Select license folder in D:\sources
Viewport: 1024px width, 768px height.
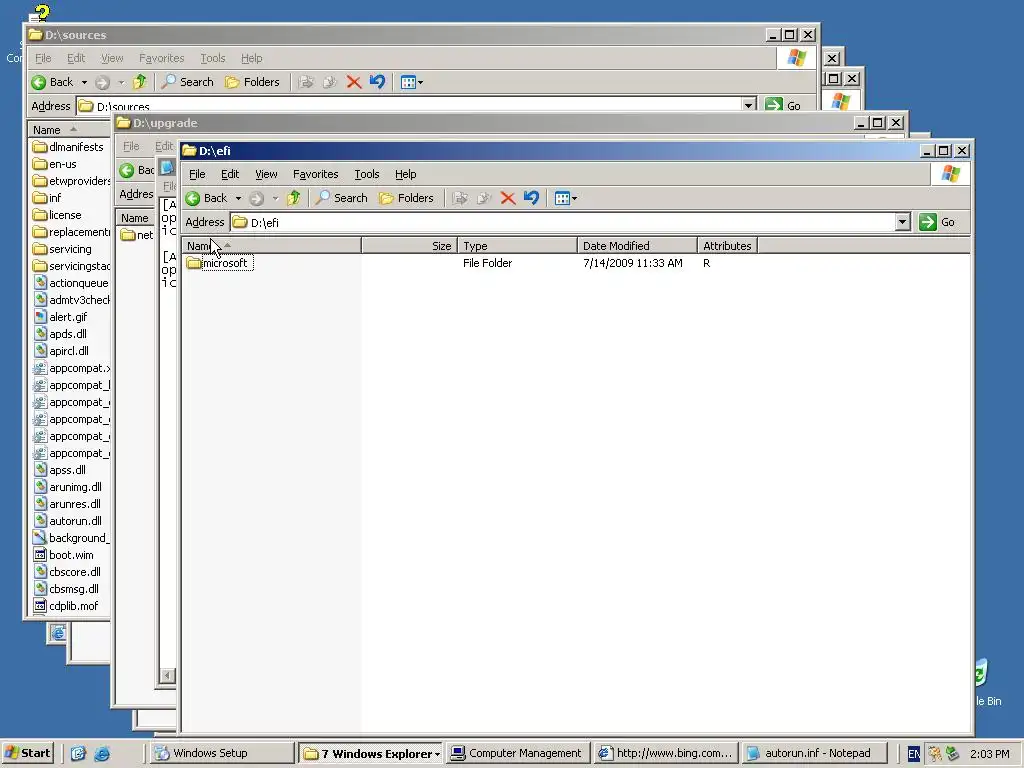tap(57, 215)
